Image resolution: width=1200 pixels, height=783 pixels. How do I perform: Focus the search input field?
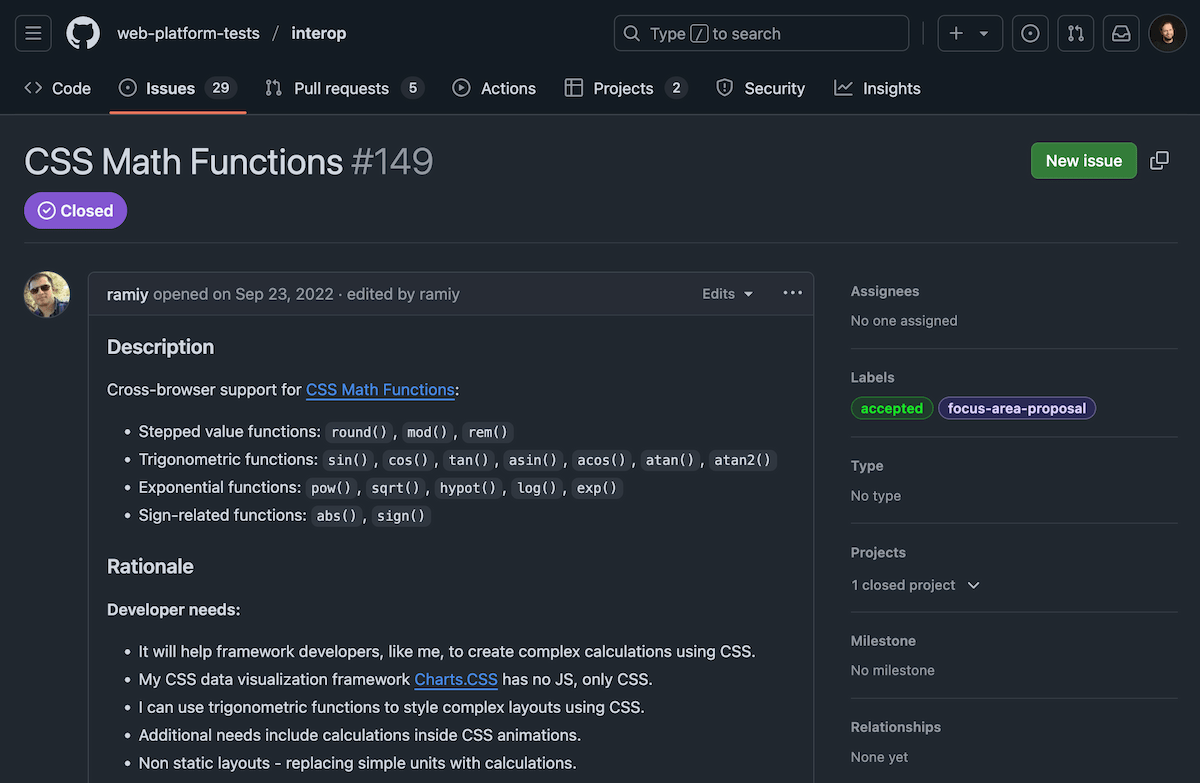tap(761, 33)
